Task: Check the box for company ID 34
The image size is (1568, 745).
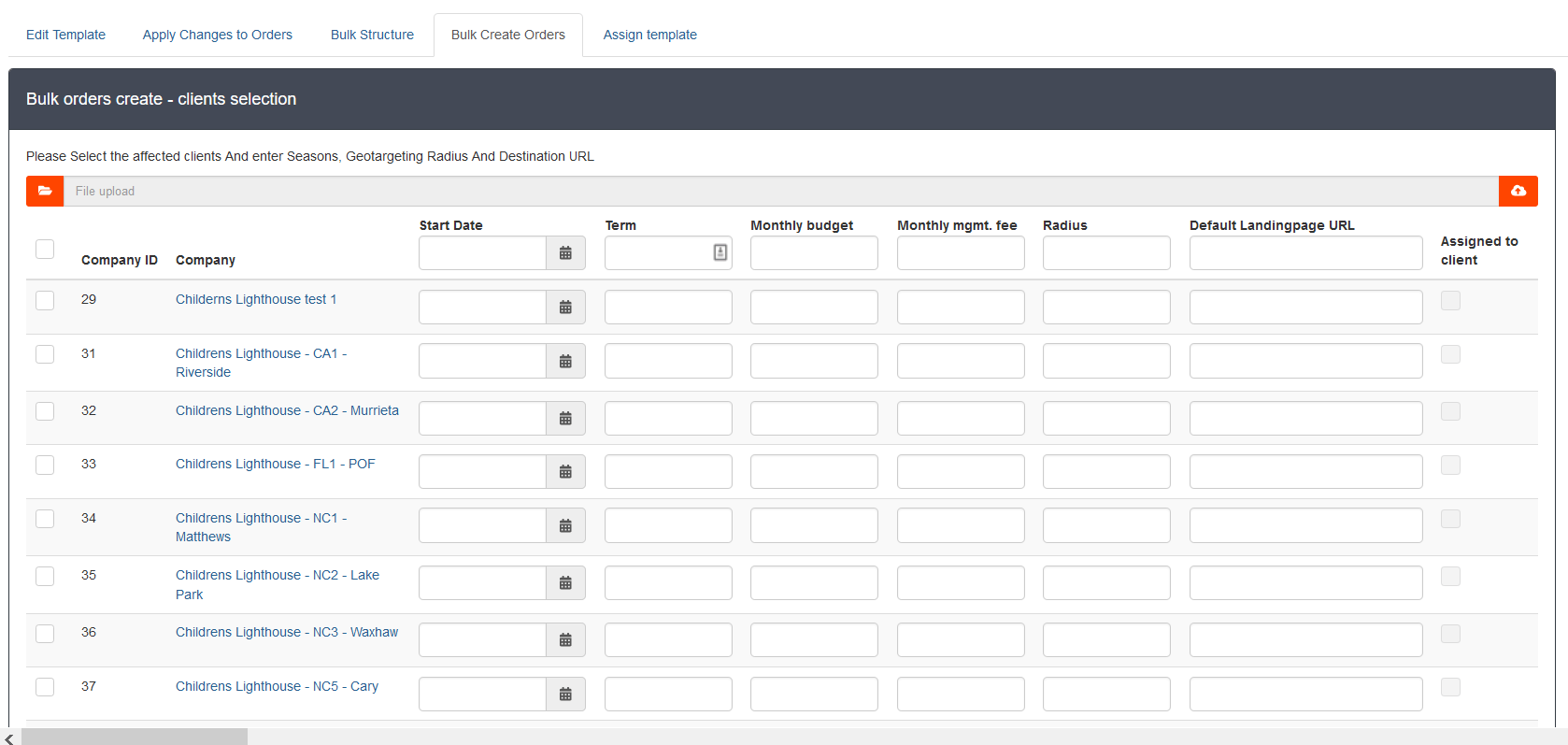Action: (45, 519)
